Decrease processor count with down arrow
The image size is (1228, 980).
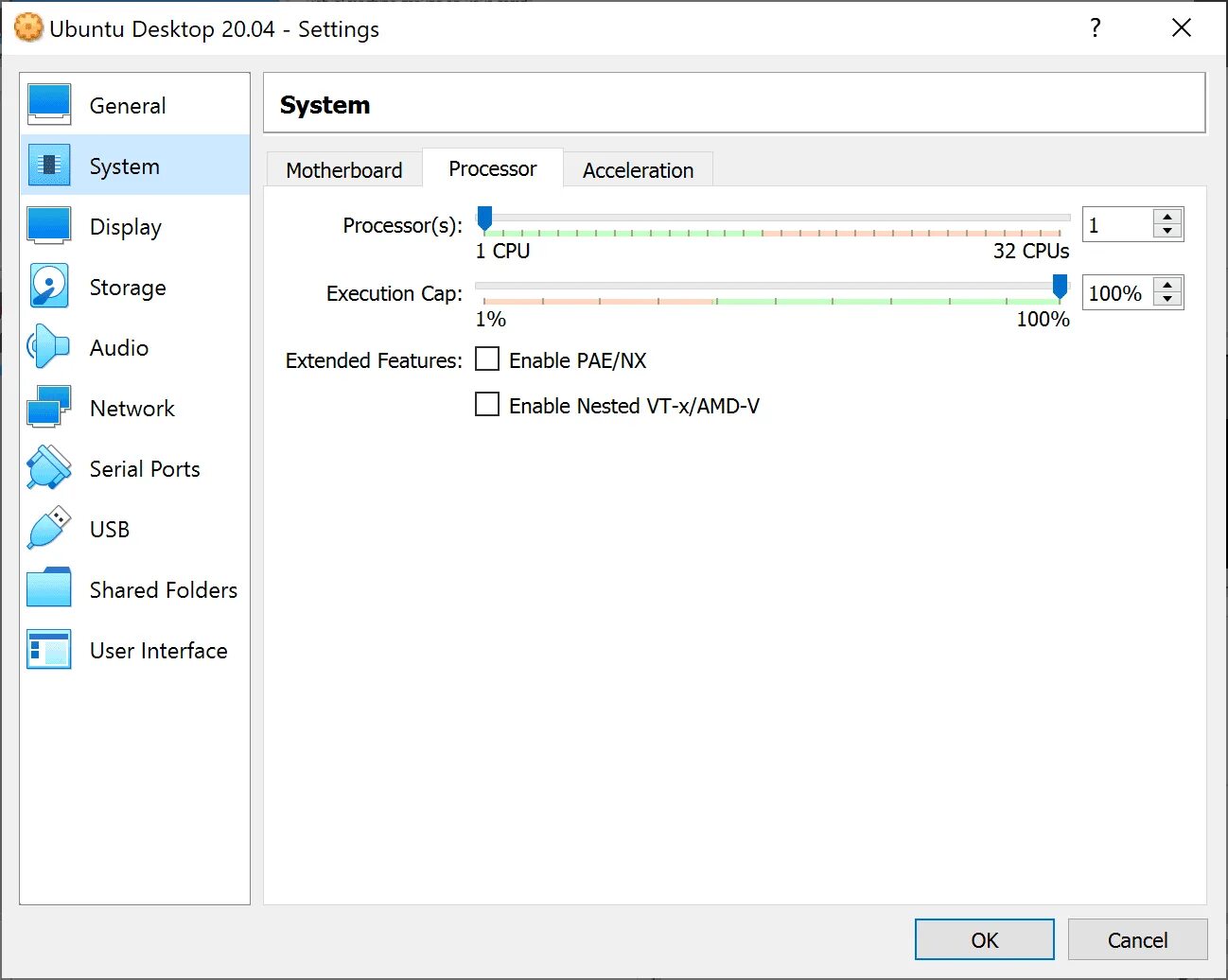(1167, 232)
